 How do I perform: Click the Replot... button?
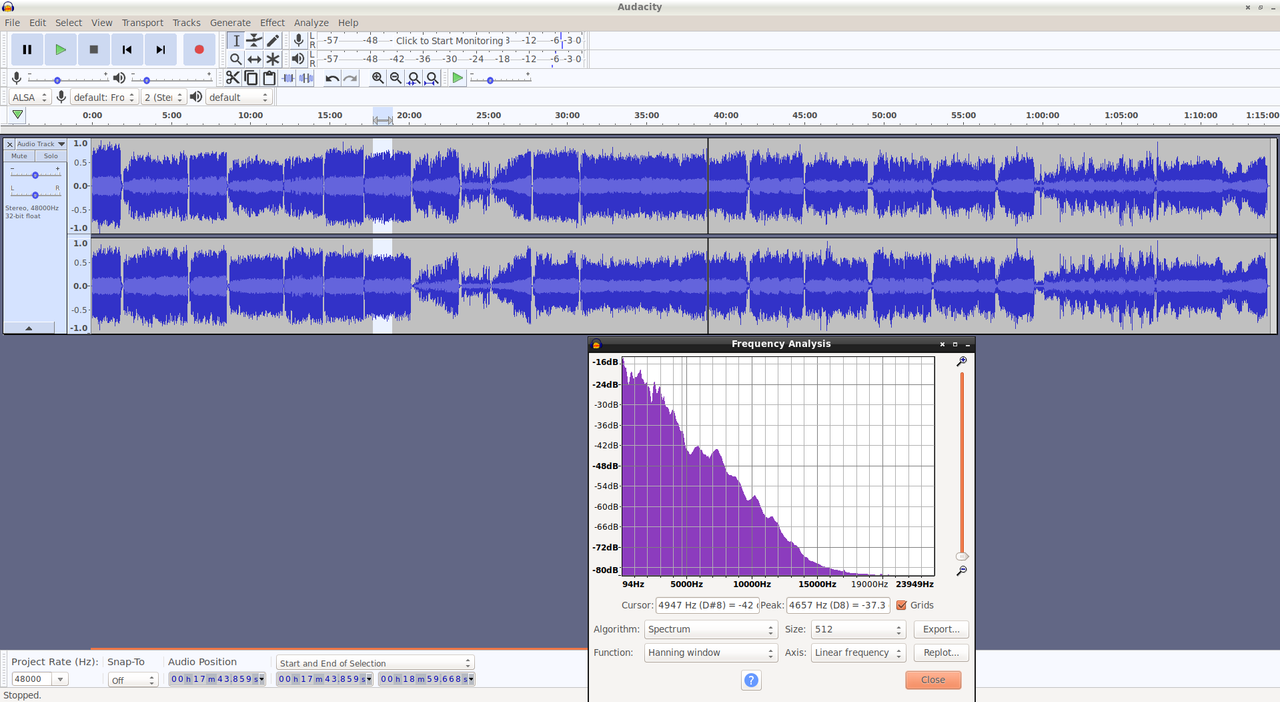(x=941, y=653)
